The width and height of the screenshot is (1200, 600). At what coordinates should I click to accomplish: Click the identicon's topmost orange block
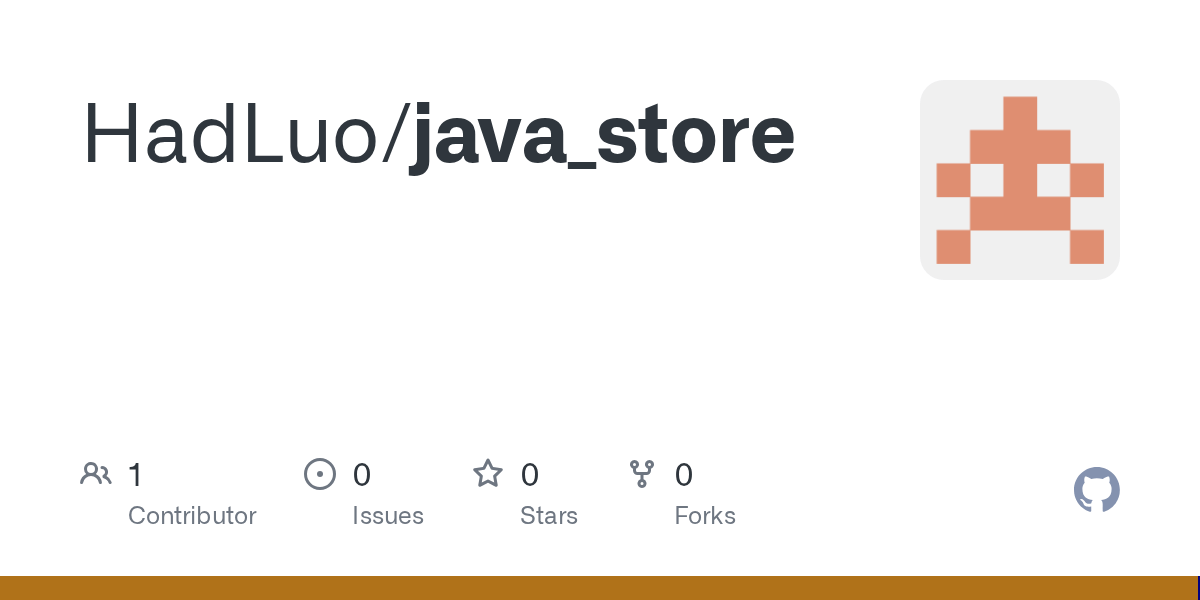click(1020, 113)
